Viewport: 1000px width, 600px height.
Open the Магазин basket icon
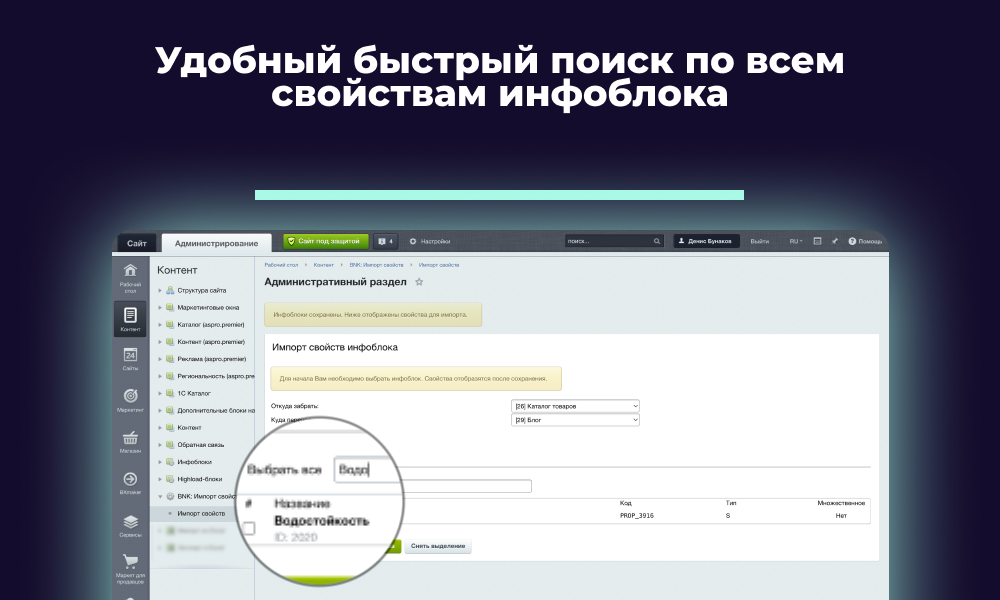130,441
